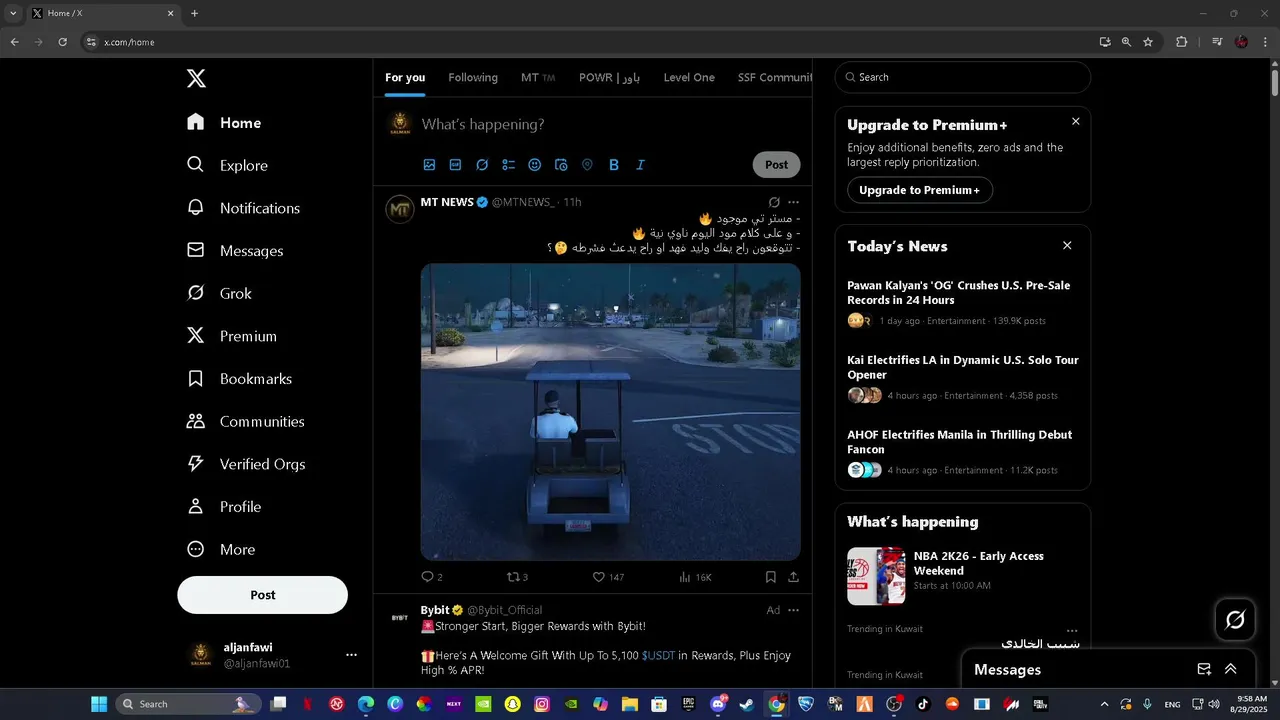View analytics of MT NEWS post
1280x720 pixels.
[695, 577]
